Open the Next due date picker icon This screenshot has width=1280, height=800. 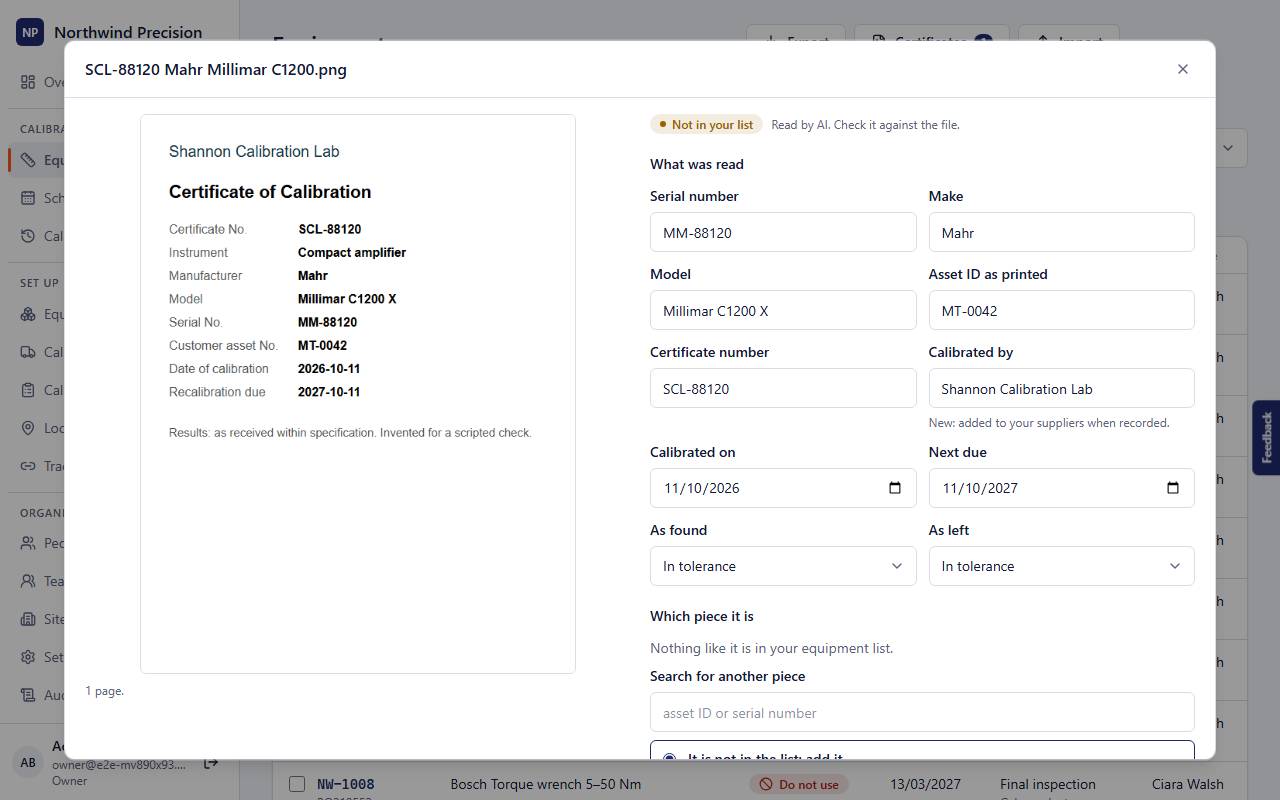click(1173, 488)
